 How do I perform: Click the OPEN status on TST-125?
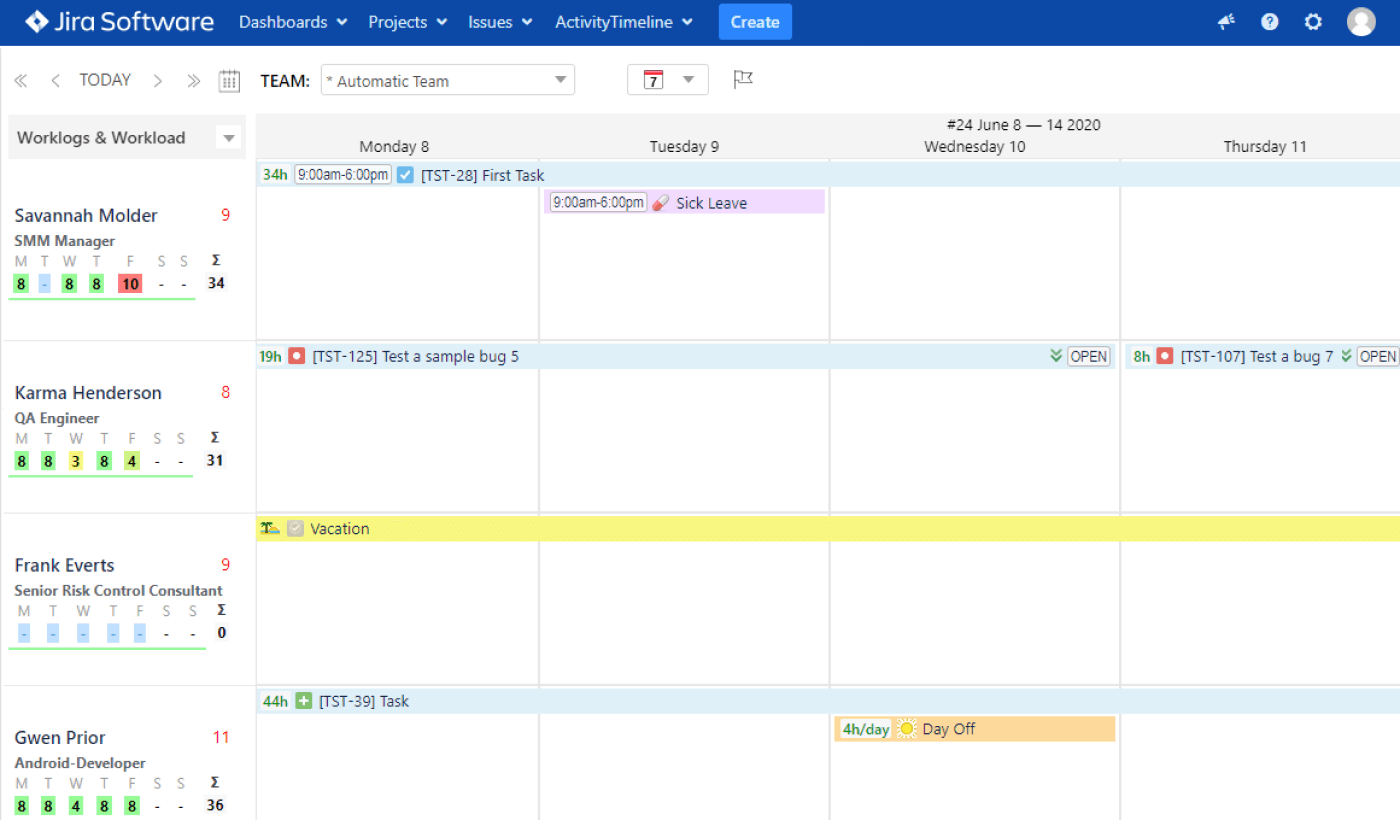(x=1089, y=355)
